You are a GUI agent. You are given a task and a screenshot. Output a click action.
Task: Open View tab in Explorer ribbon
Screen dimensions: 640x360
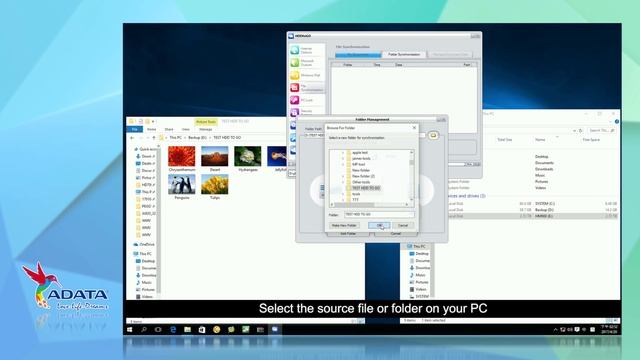186,129
